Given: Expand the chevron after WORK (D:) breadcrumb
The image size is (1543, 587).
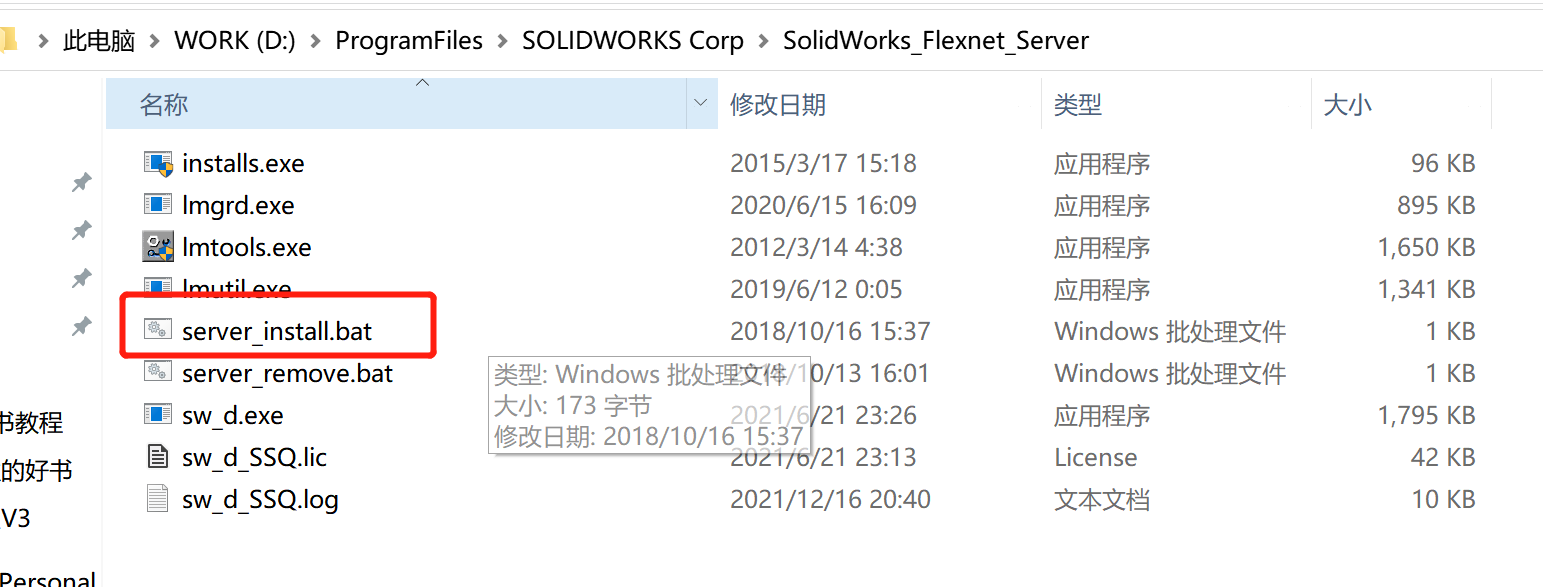Looking at the screenshot, I should pos(315,41).
